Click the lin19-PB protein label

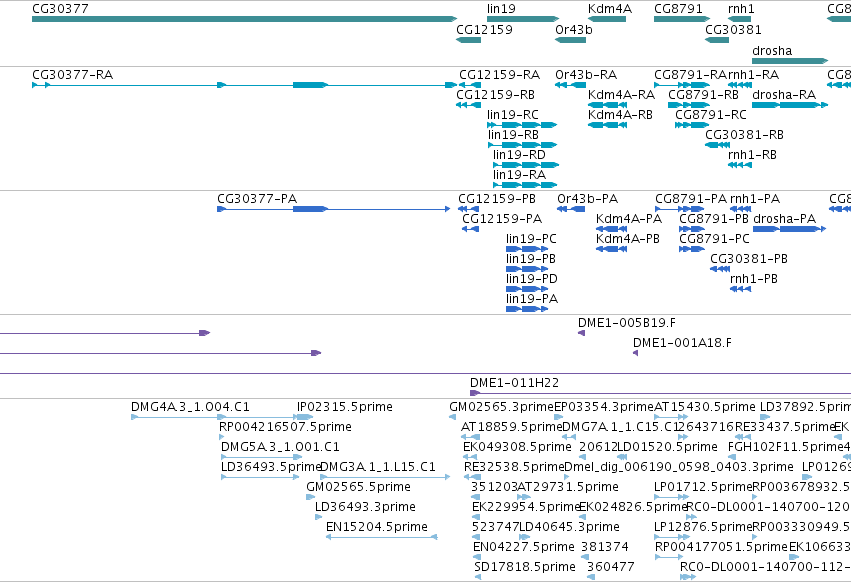pyautogui.click(x=531, y=259)
